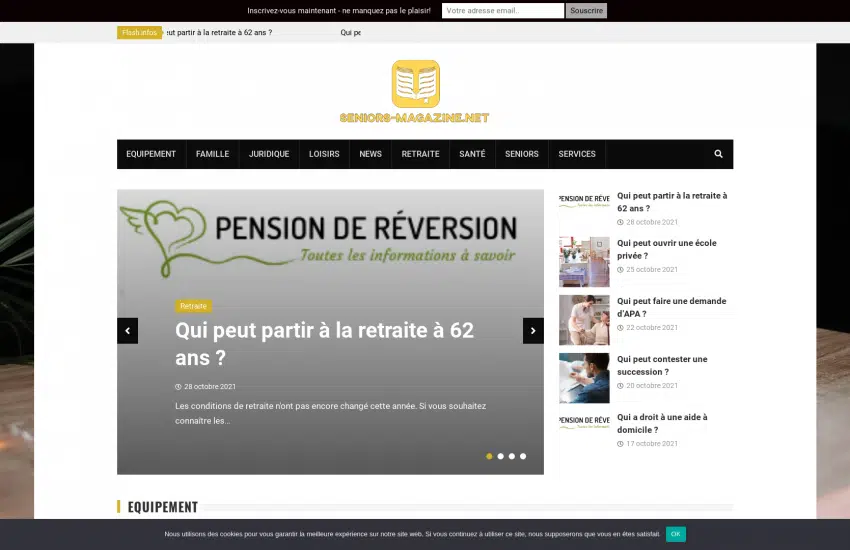Switch to the last slider dot
The height and width of the screenshot is (550, 850).
523,456
